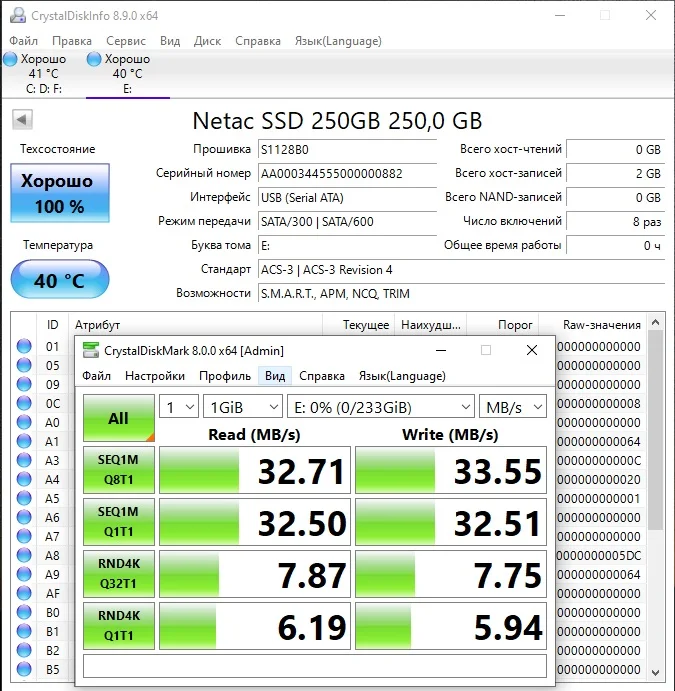Open the test count dropdown showing 1
Screen dimensions: 675x691
(x=178, y=406)
